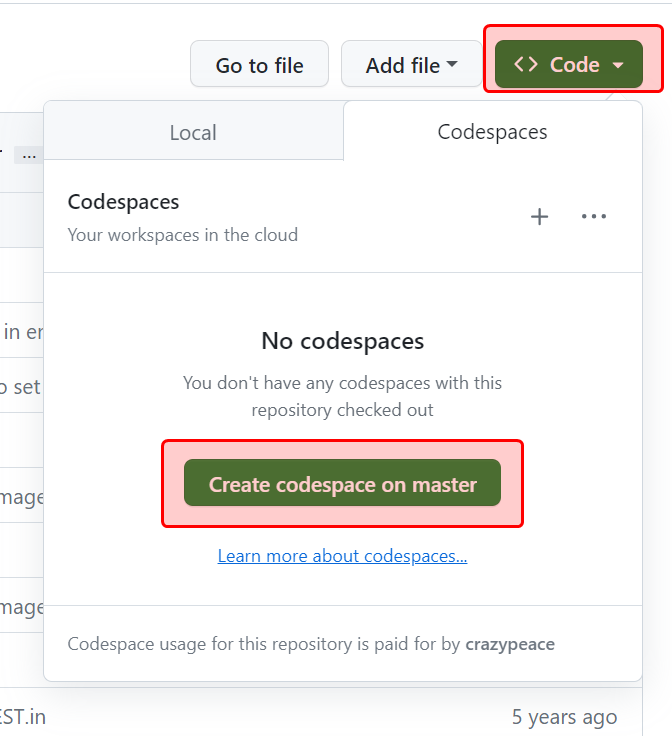Switch to the Local tab
672x736 pixels.
coord(193,133)
